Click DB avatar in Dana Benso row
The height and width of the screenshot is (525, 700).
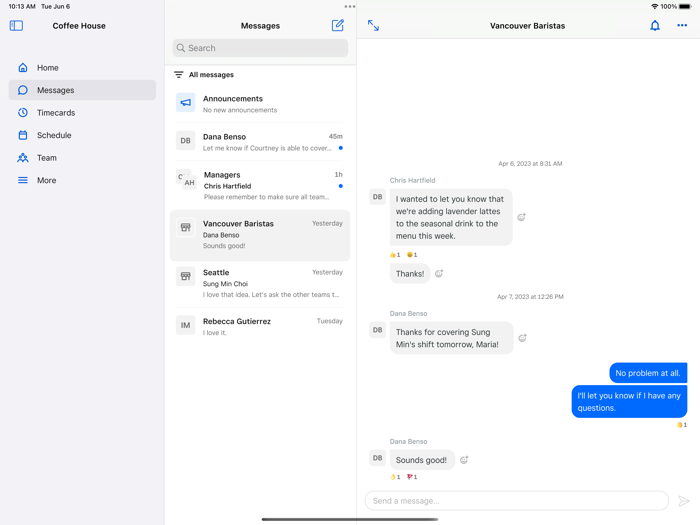point(185,141)
